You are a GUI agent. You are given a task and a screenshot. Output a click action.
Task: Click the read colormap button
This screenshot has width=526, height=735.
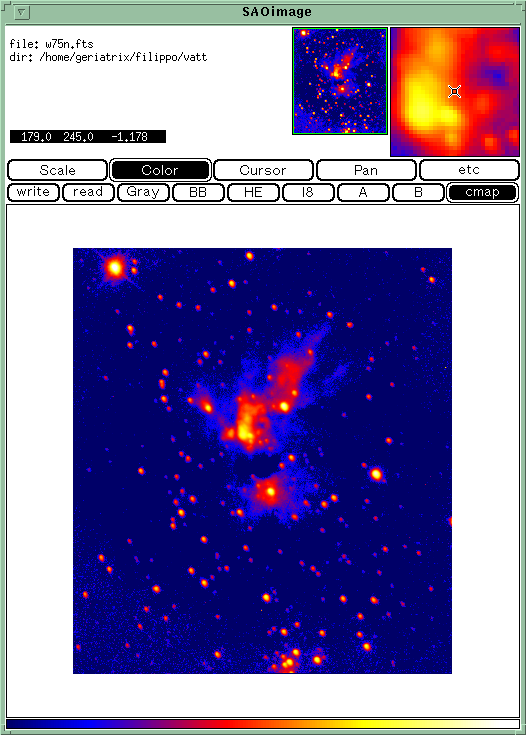pyautogui.click(x=88, y=192)
